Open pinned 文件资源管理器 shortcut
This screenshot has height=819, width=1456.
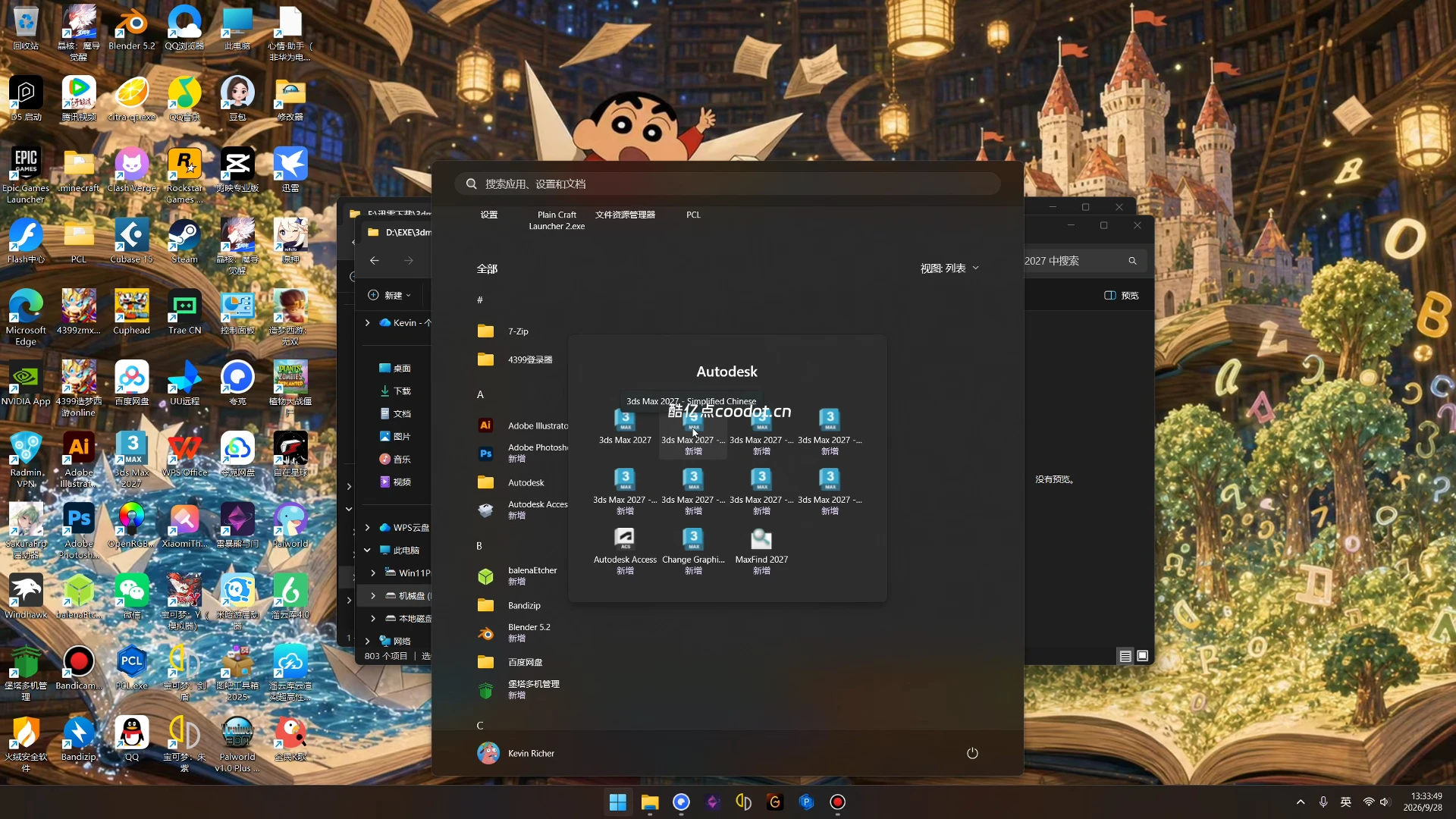[625, 215]
